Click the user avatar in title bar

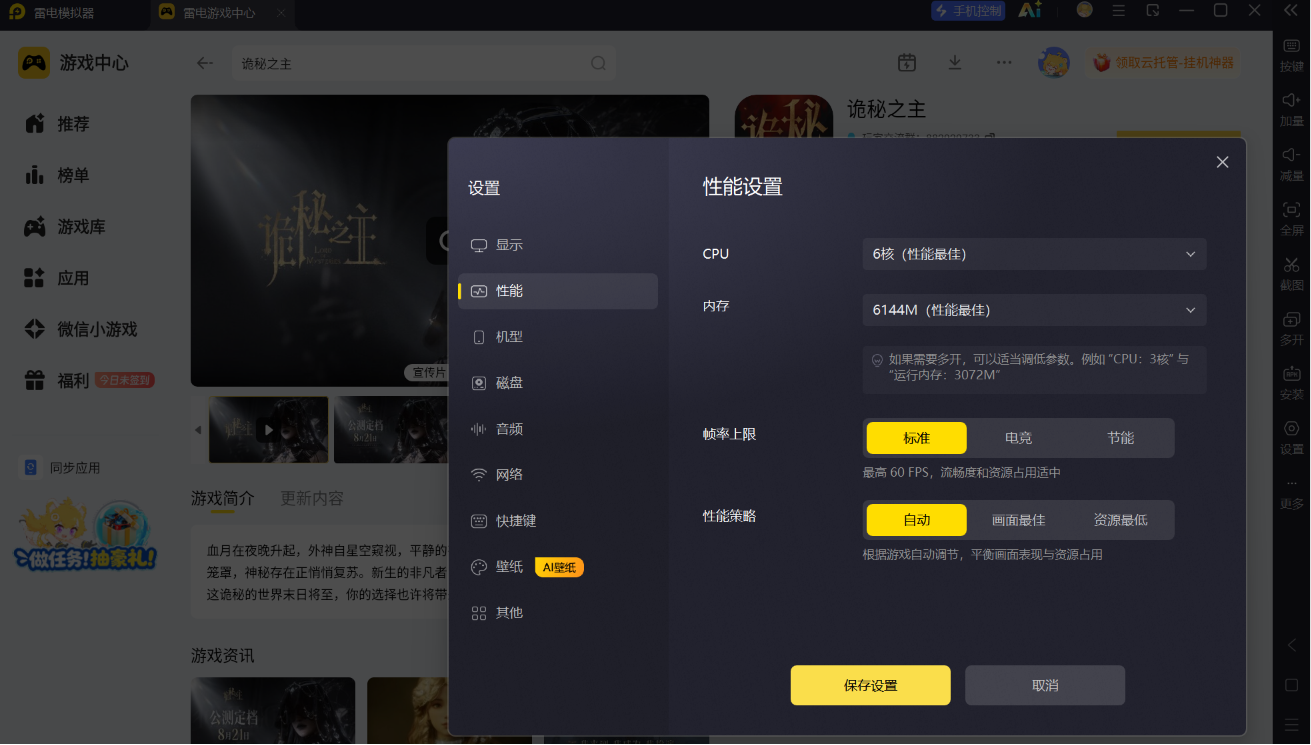point(1084,10)
